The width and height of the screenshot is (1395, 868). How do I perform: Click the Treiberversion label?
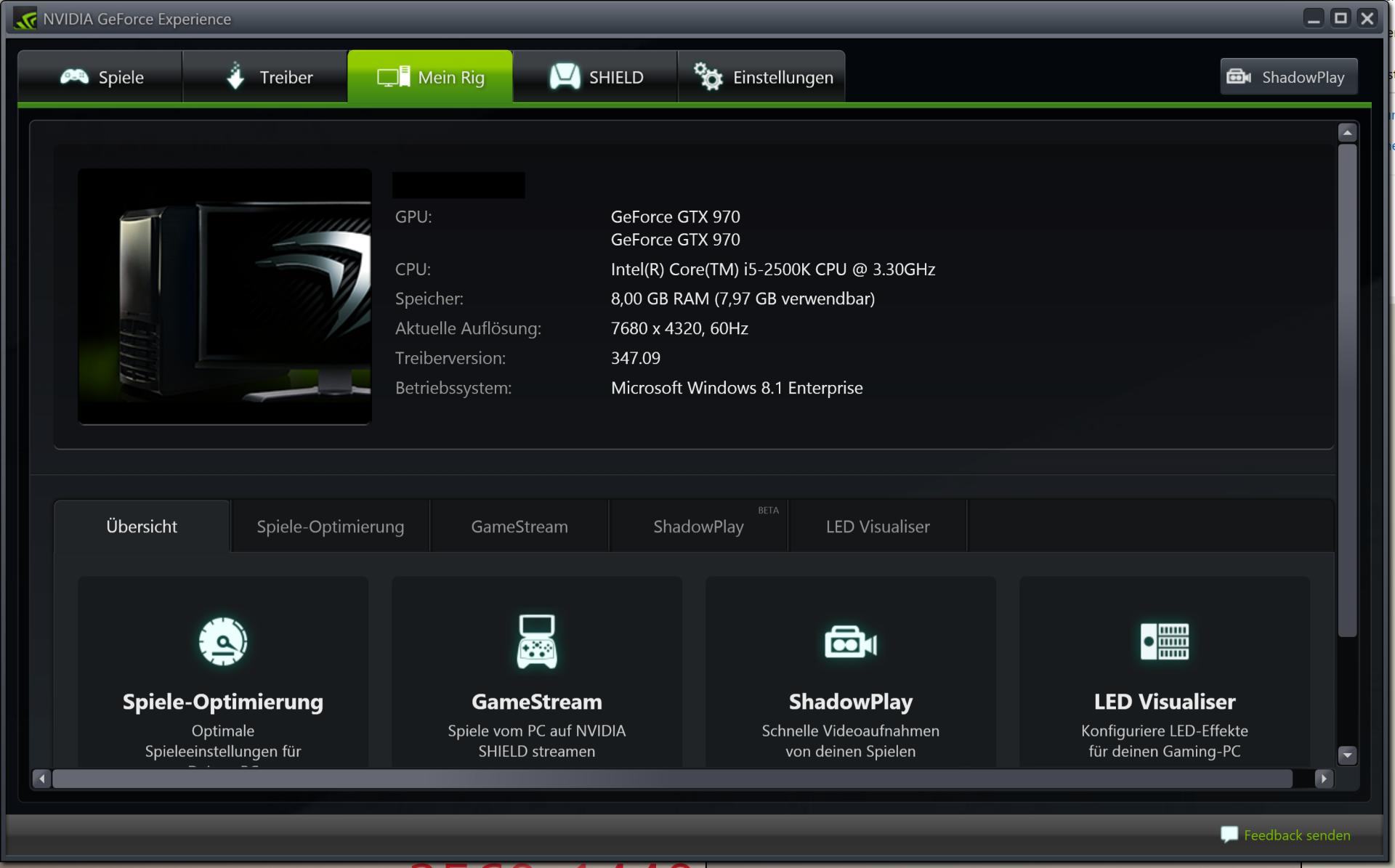click(450, 358)
